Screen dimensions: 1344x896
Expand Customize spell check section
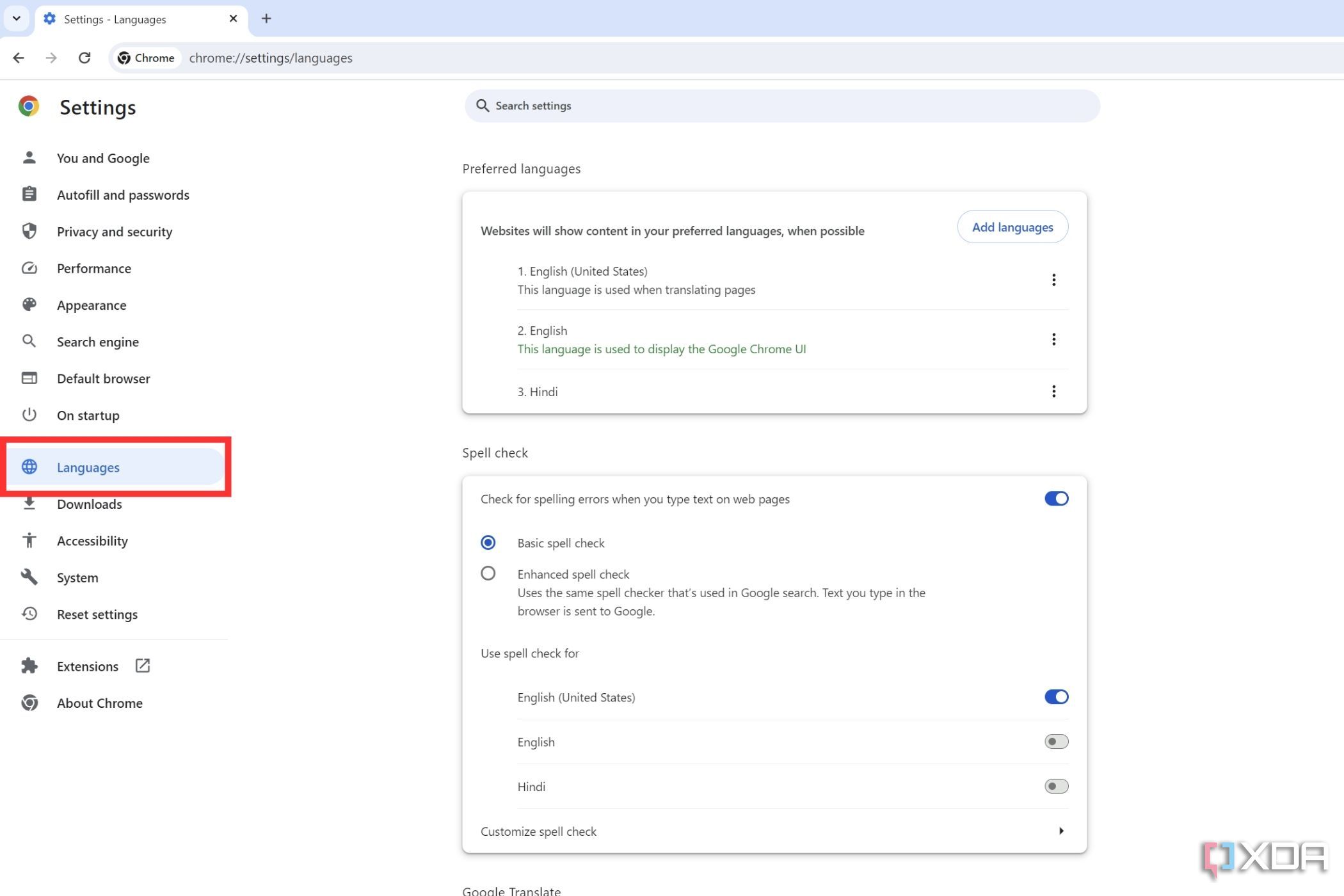pos(1060,831)
